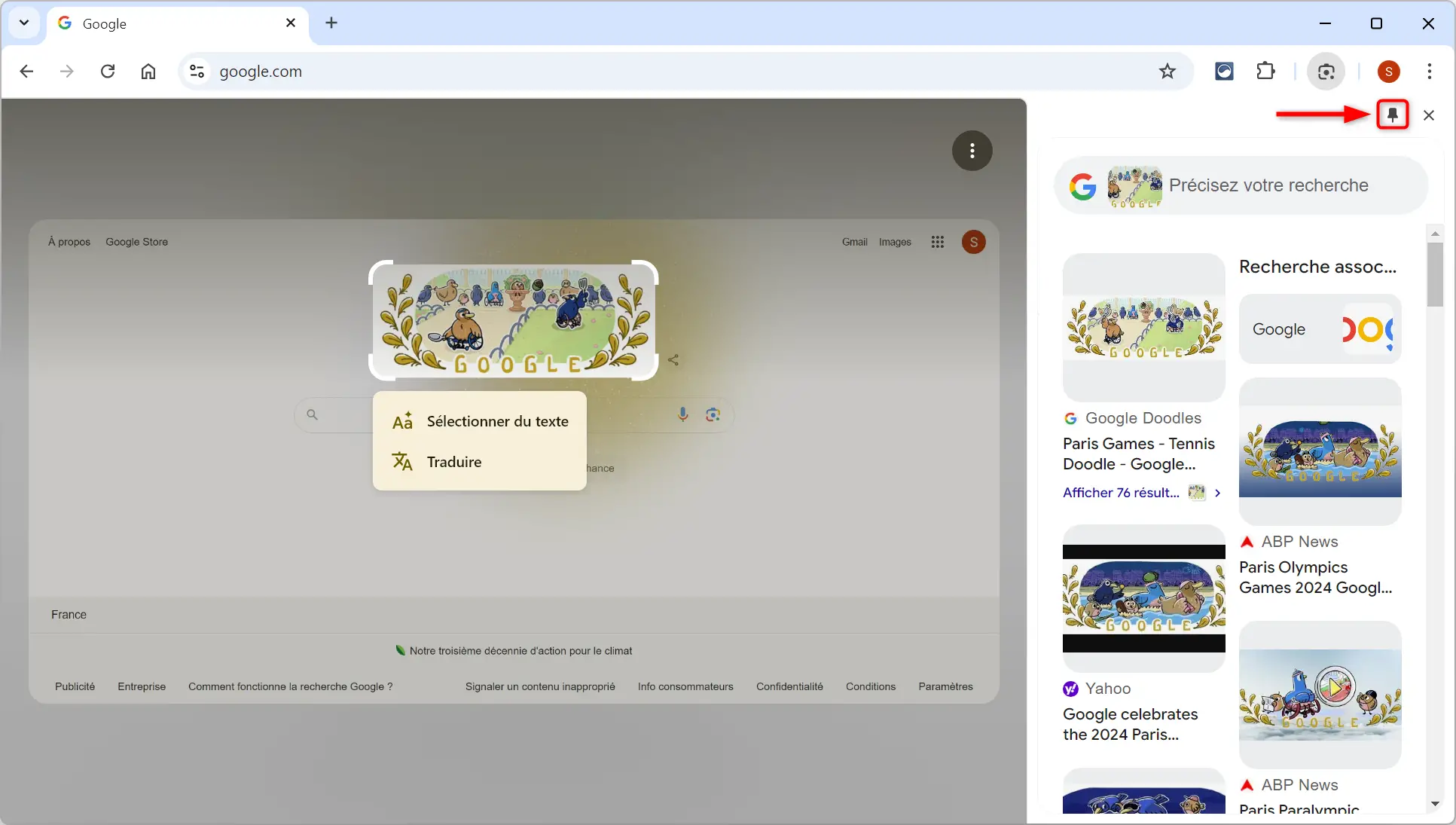Open the Google Store link
1456x825 pixels.
coord(136,242)
